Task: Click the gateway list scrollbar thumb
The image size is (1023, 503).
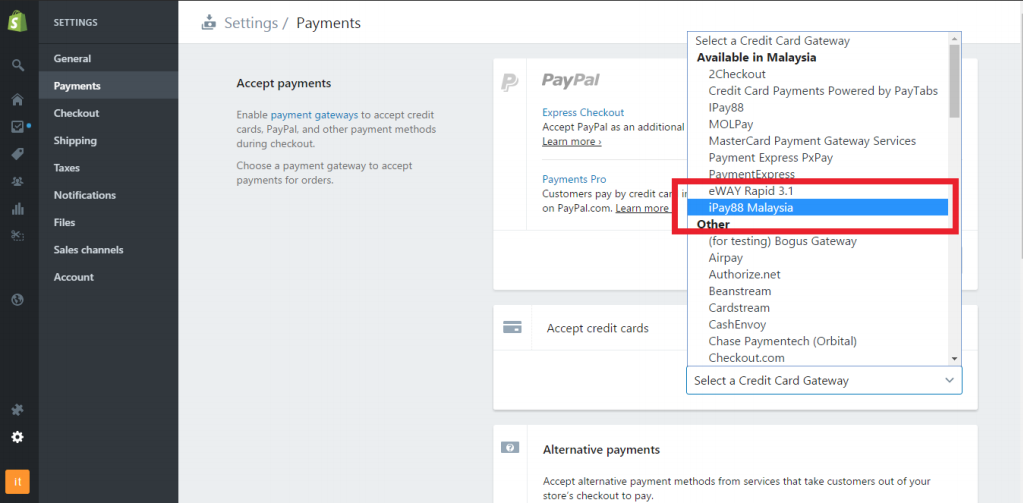Action: pyautogui.click(x=954, y=80)
